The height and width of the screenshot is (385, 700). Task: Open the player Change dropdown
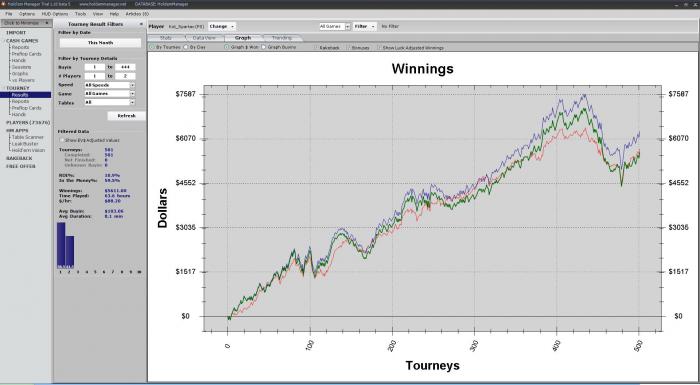click(221, 26)
